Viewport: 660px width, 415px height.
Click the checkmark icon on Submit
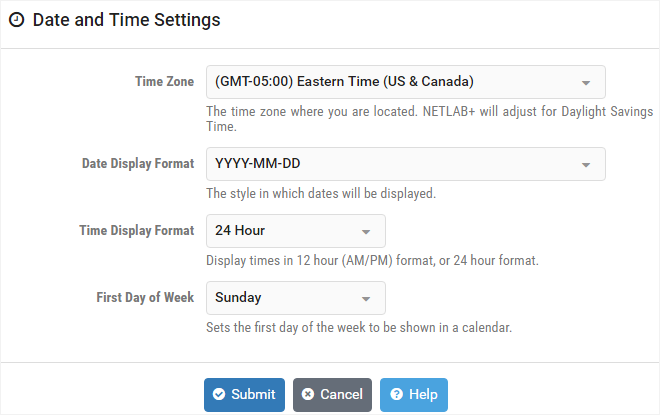pos(219,395)
